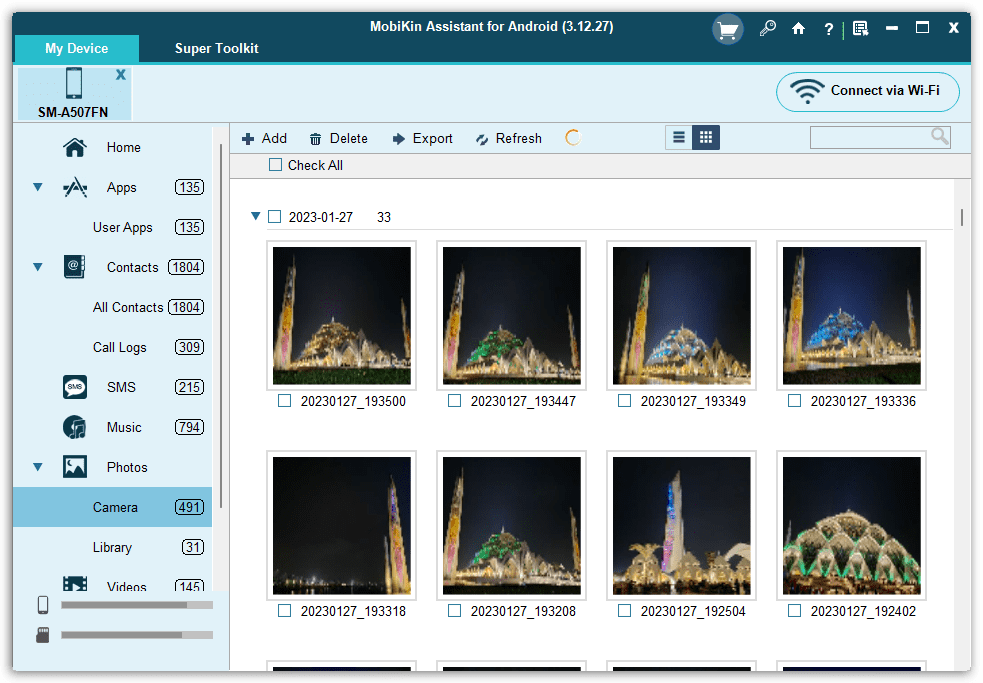Viewport: 983px width, 683px height.
Task: Close the SM-A507FN device tab
Action: [x=120, y=75]
